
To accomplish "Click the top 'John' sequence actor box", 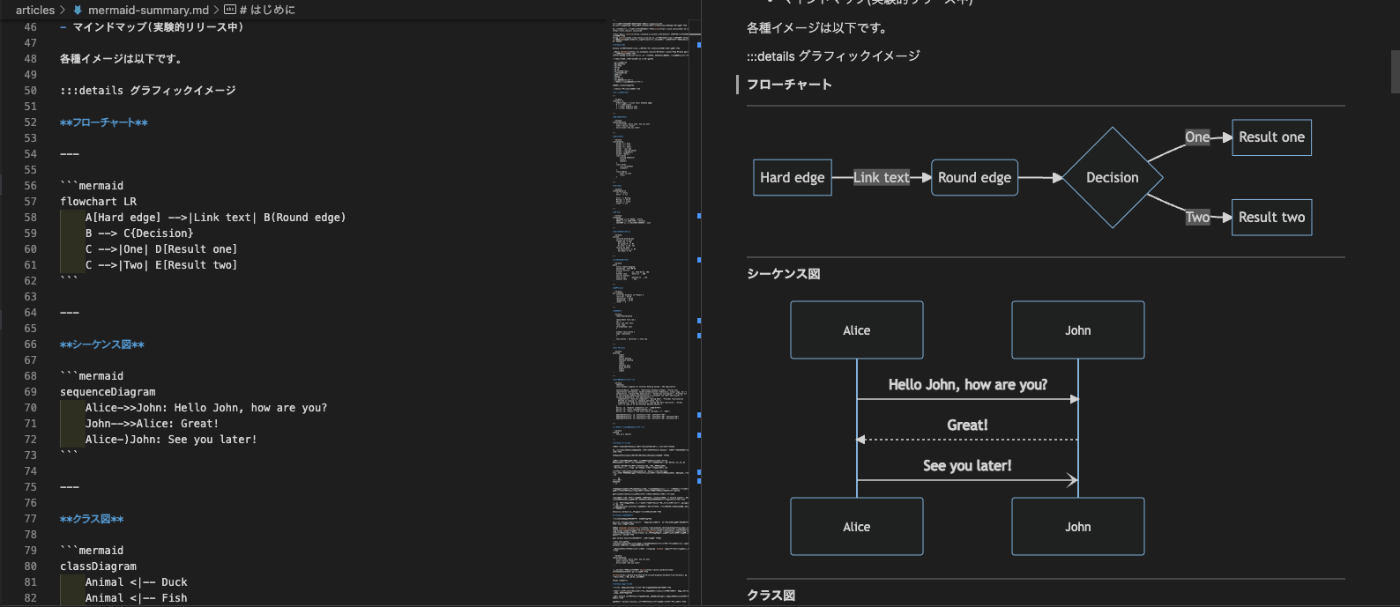I will tap(1078, 330).
